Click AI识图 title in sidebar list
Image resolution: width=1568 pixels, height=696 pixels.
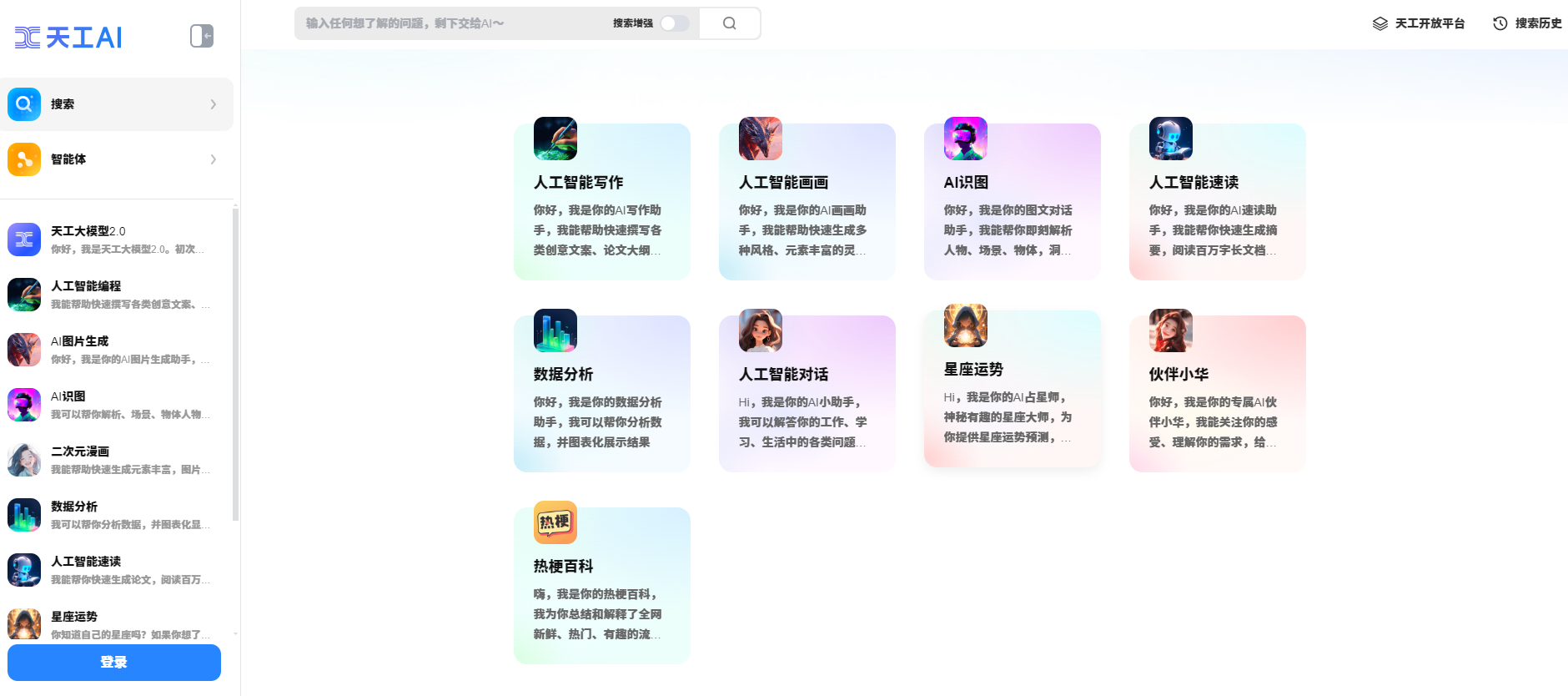tap(68, 396)
